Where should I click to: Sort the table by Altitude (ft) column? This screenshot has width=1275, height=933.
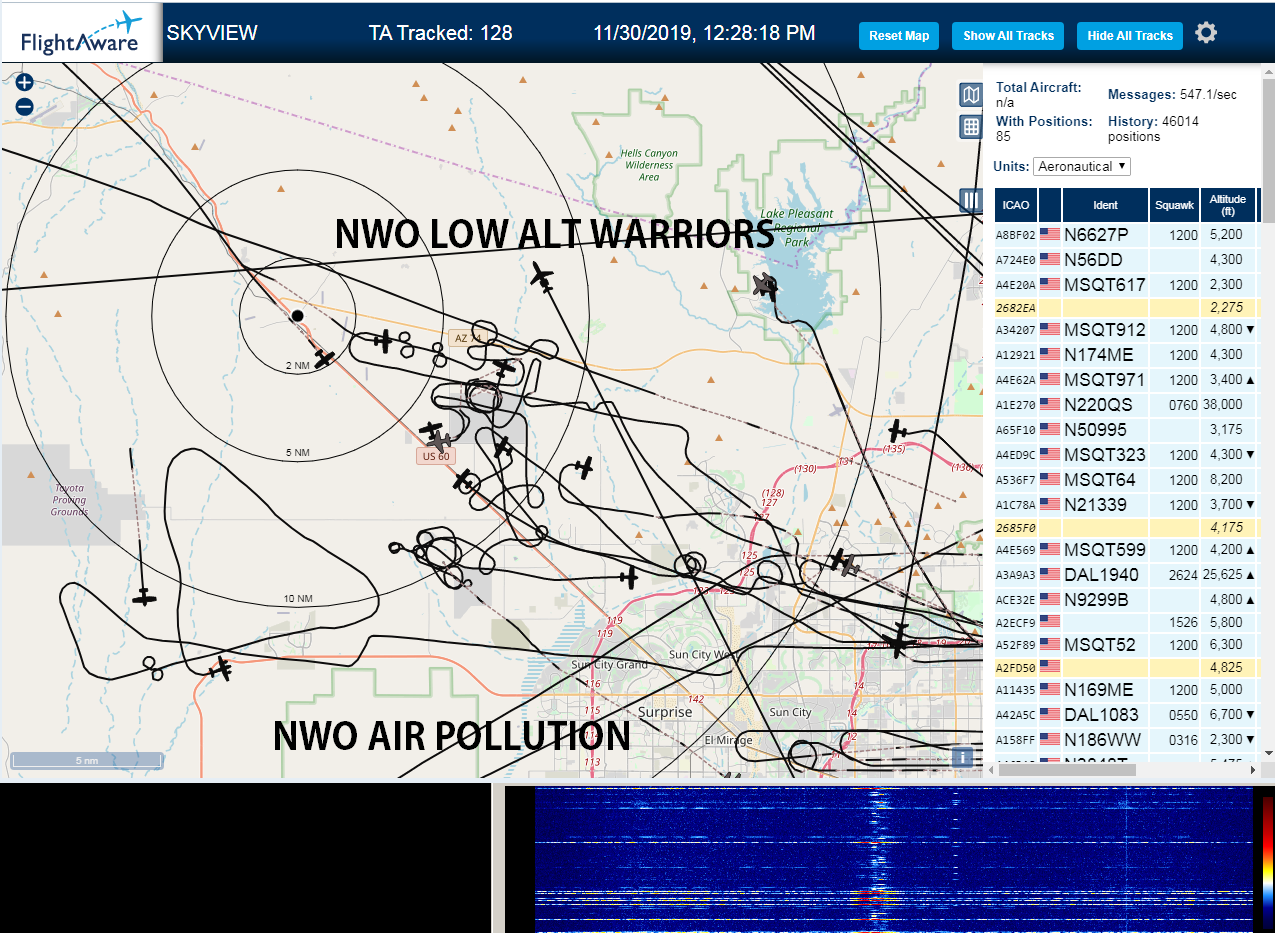pos(1227,205)
